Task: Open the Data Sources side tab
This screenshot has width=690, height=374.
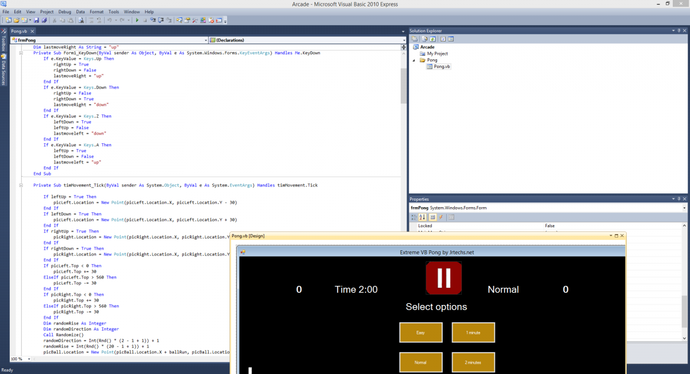Action: 4,70
